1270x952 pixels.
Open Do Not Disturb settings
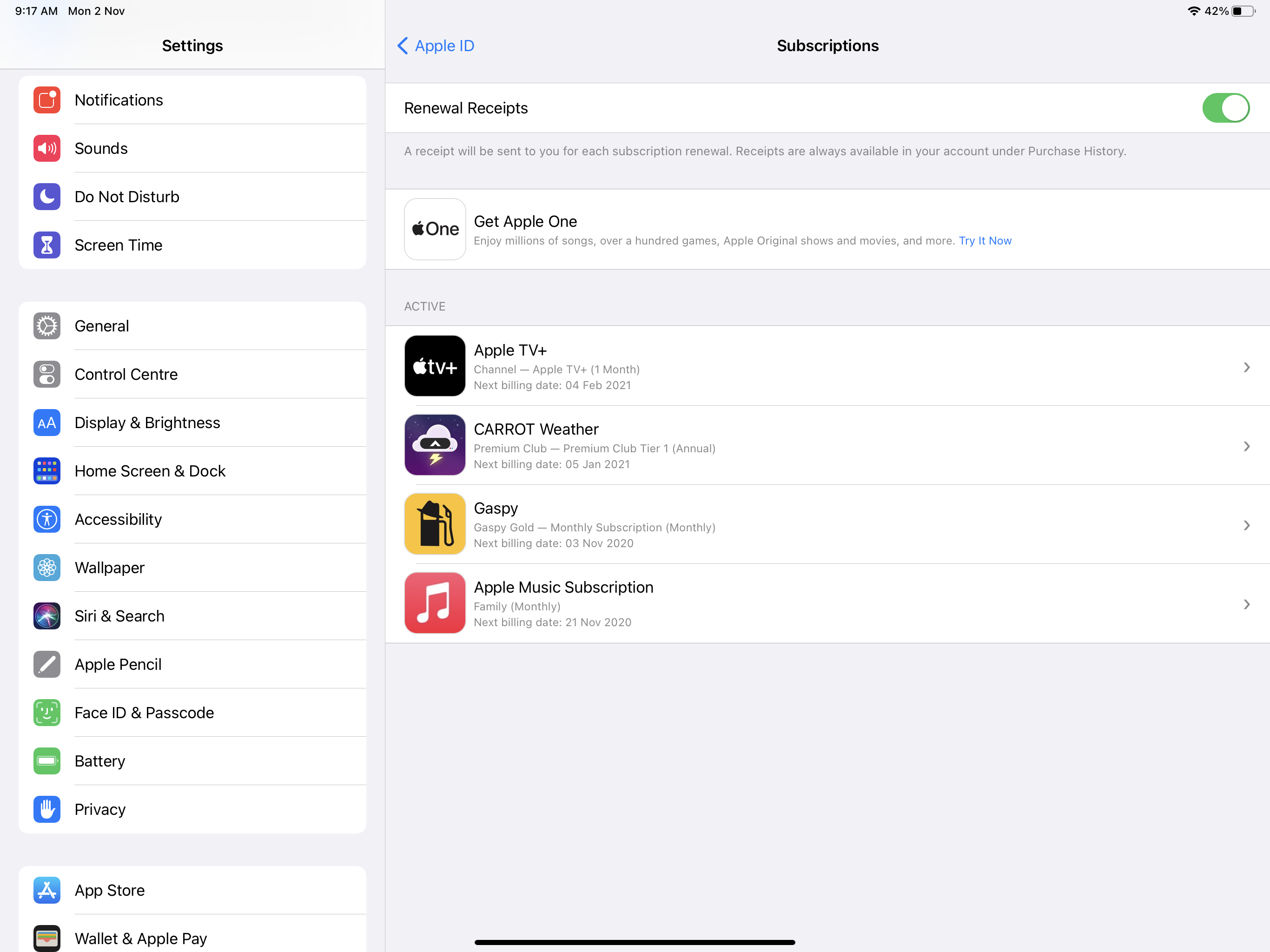pos(192,196)
